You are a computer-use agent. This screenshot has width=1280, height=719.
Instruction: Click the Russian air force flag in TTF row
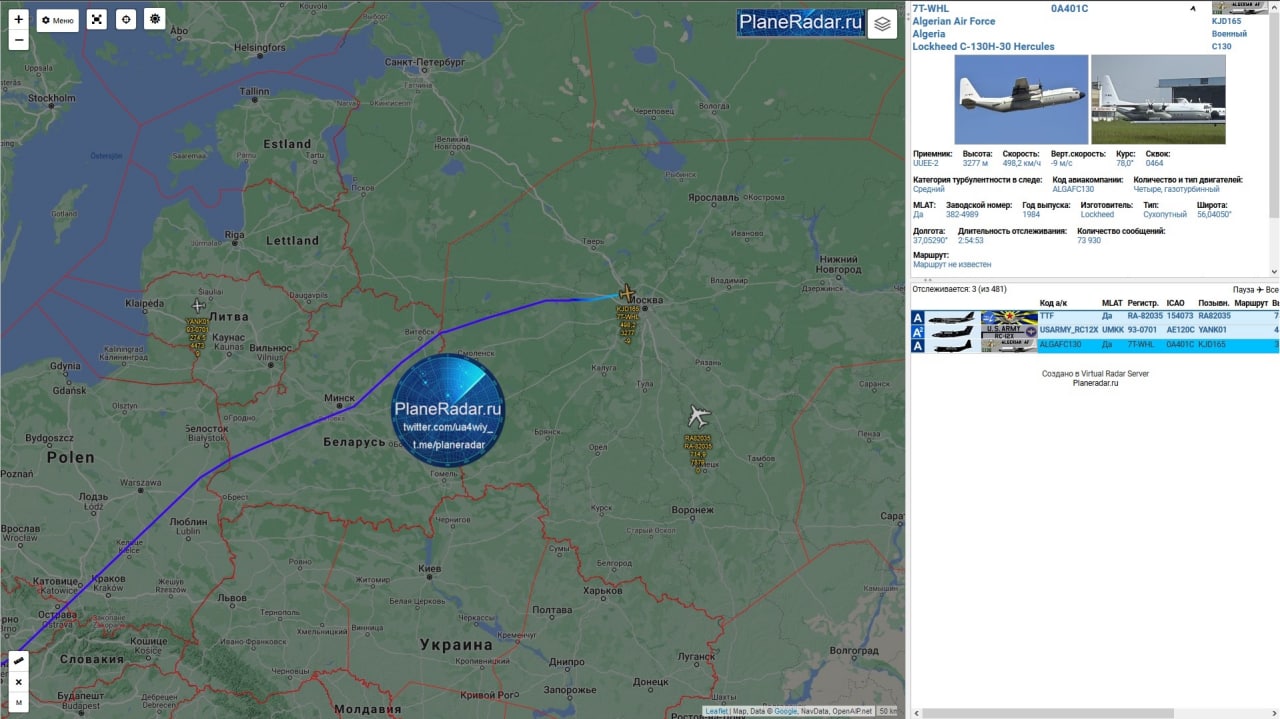tap(1008, 317)
